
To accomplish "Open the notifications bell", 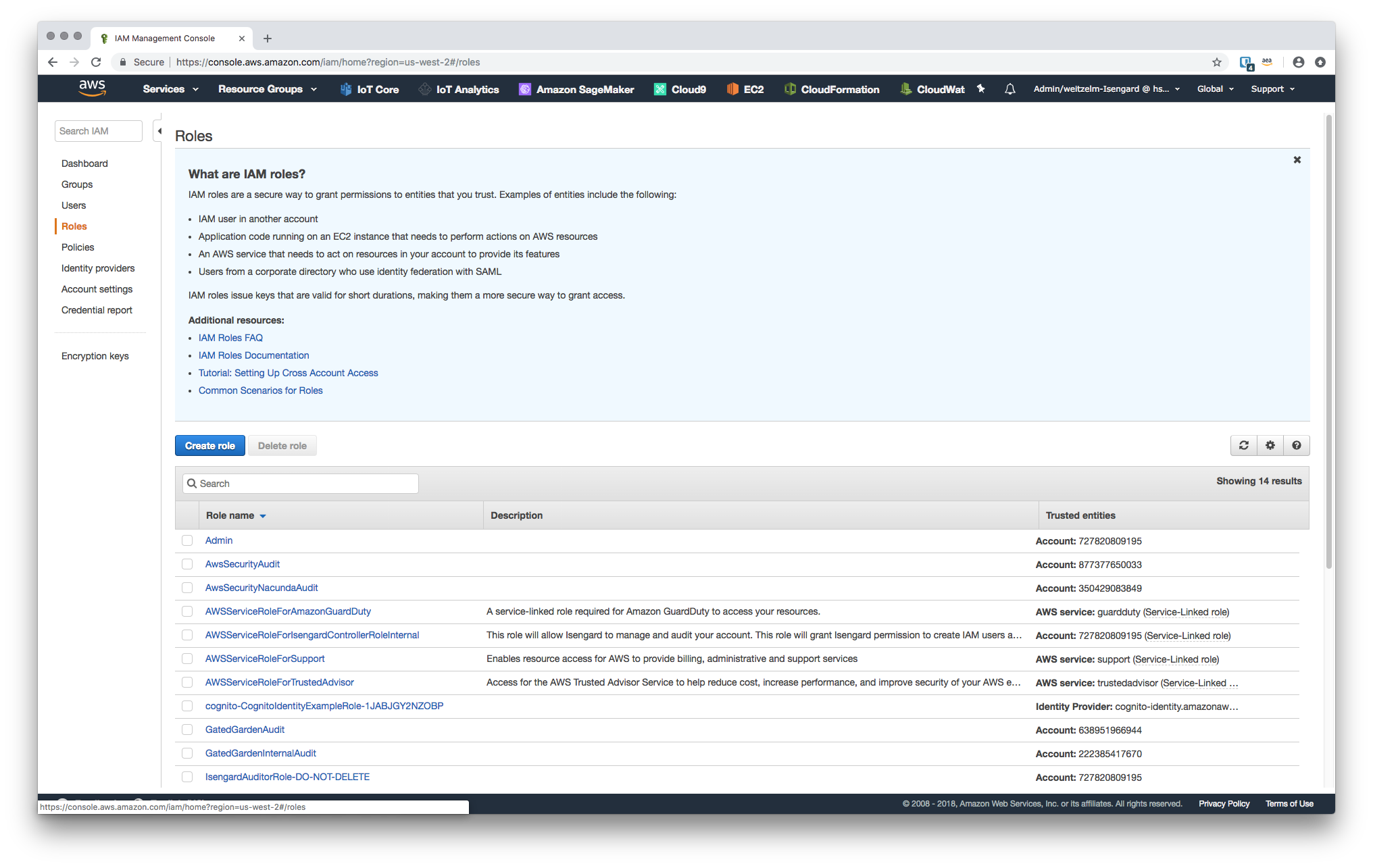I will [1009, 88].
